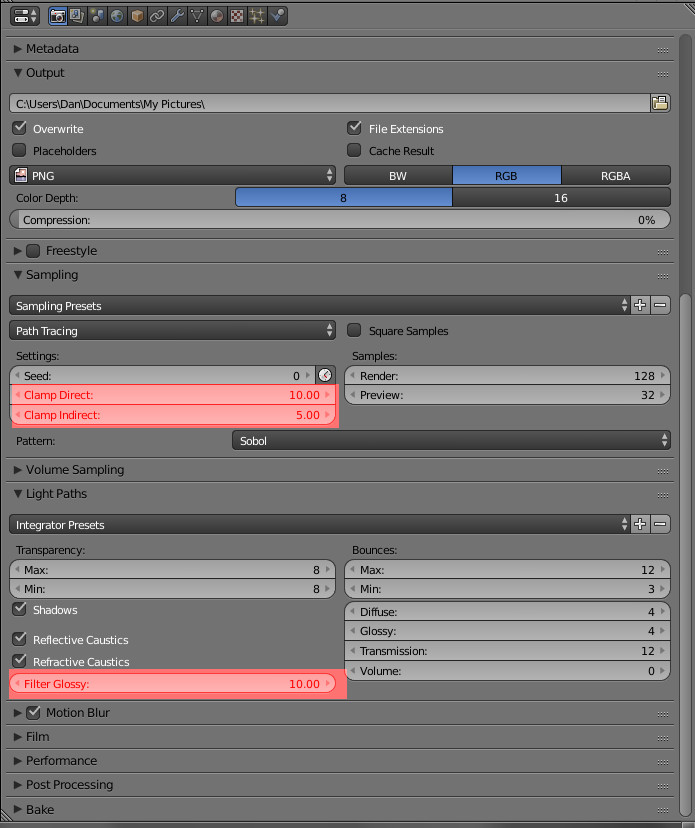Select BW color mode

(x=398, y=175)
